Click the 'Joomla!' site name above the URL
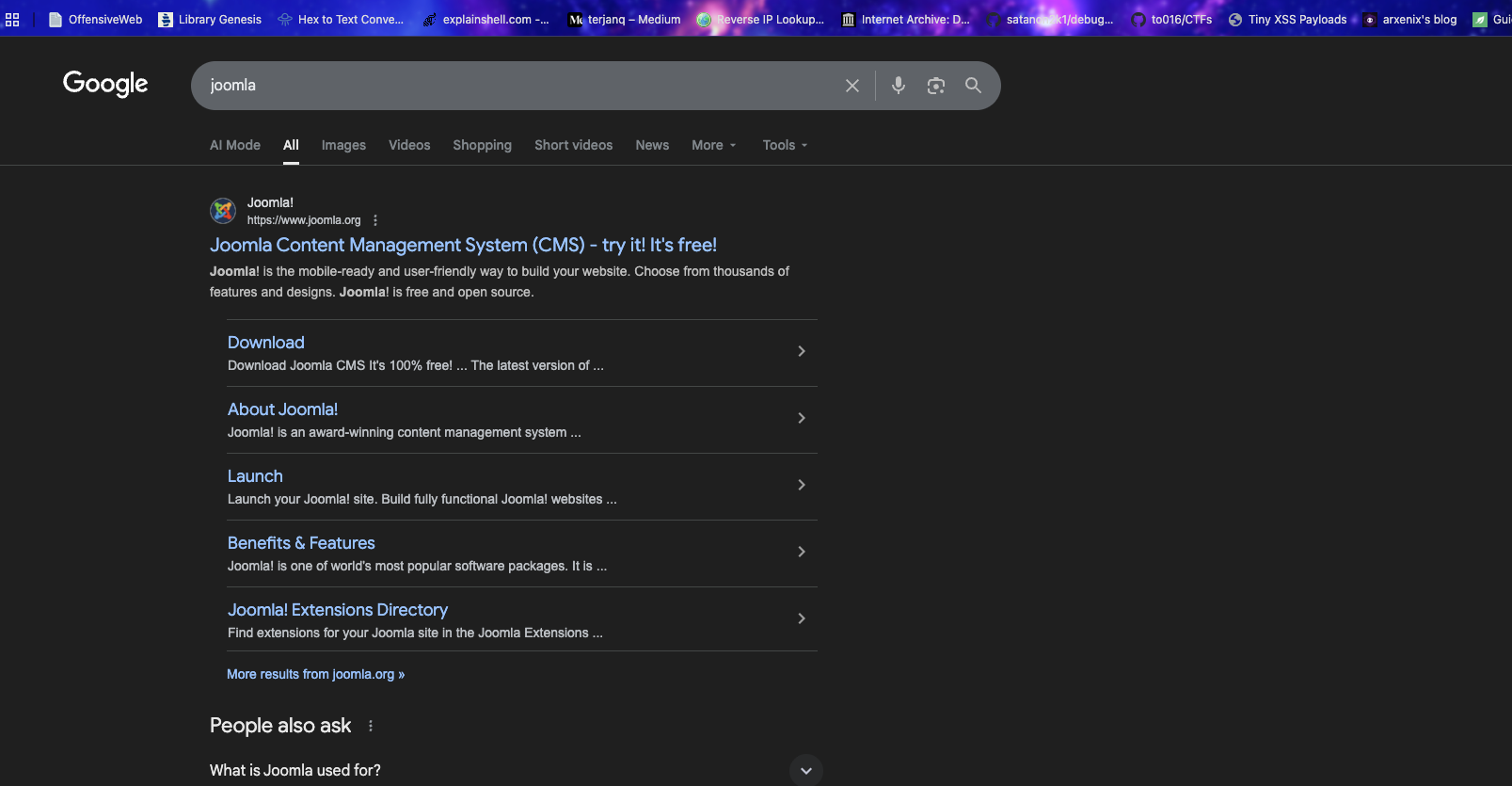 270,202
